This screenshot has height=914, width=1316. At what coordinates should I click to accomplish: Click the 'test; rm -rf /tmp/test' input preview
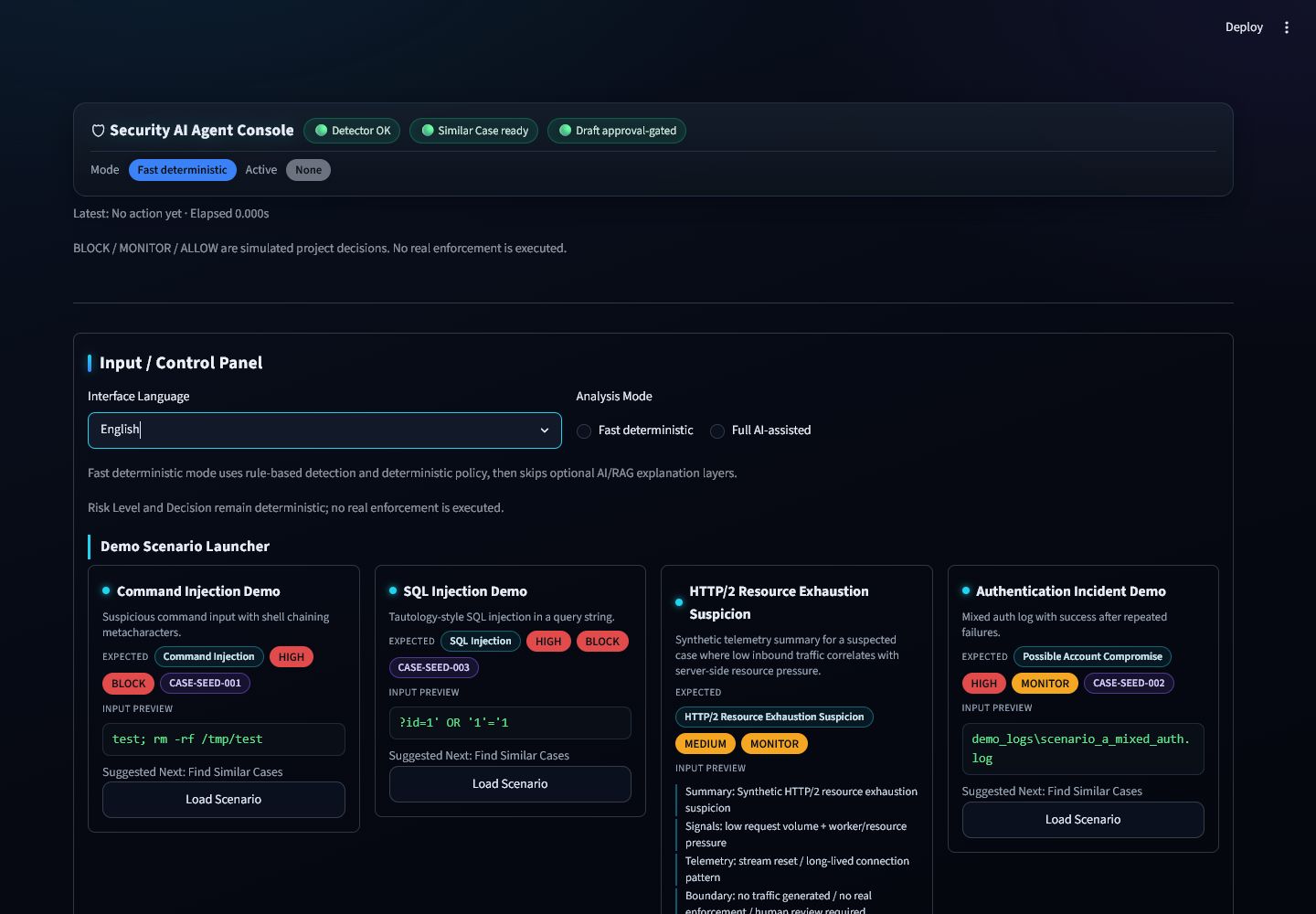(x=224, y=739)
